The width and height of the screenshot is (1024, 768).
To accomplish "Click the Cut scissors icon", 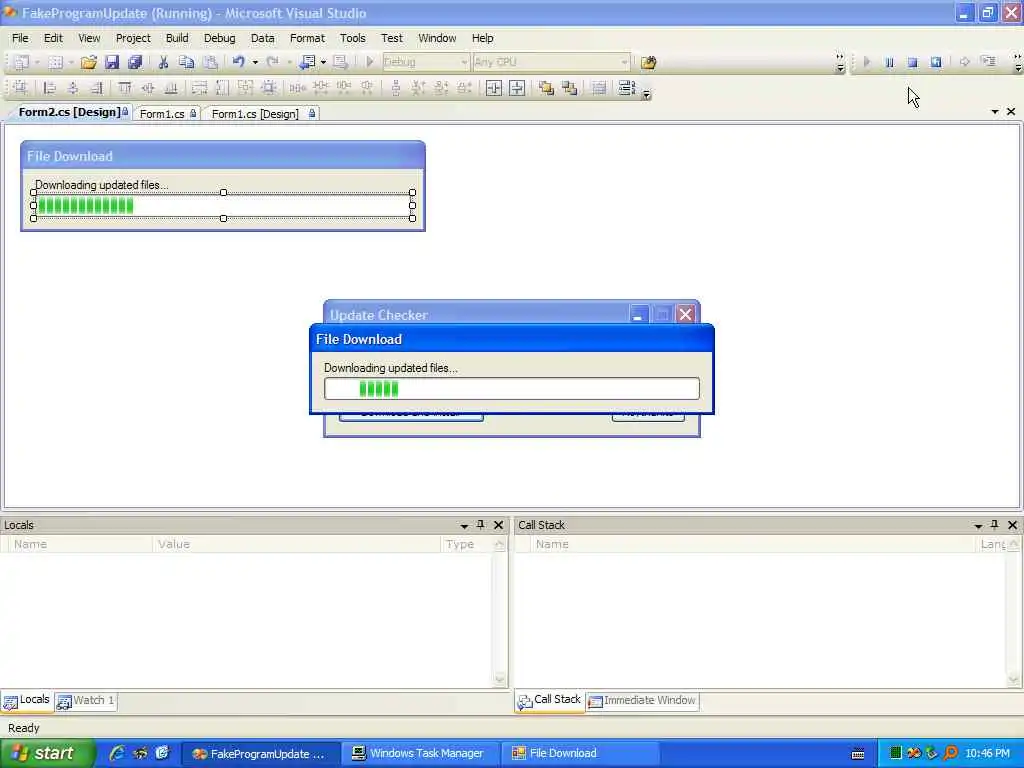I will click(163, 62).
